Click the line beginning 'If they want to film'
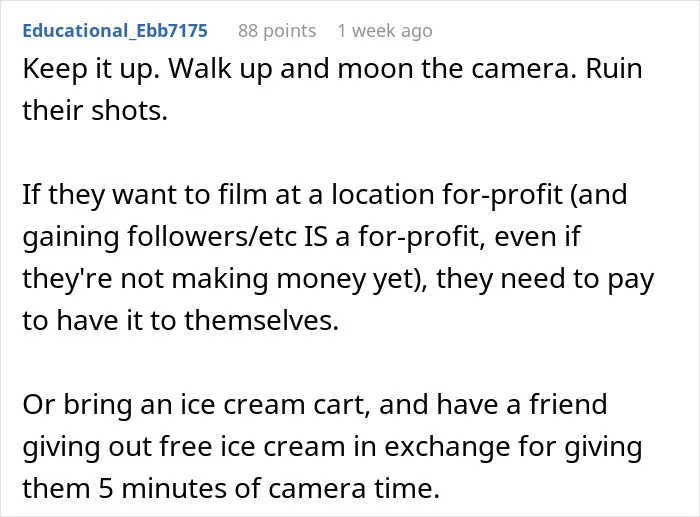This screenshot has width=700, height=517. click(325, 195)
